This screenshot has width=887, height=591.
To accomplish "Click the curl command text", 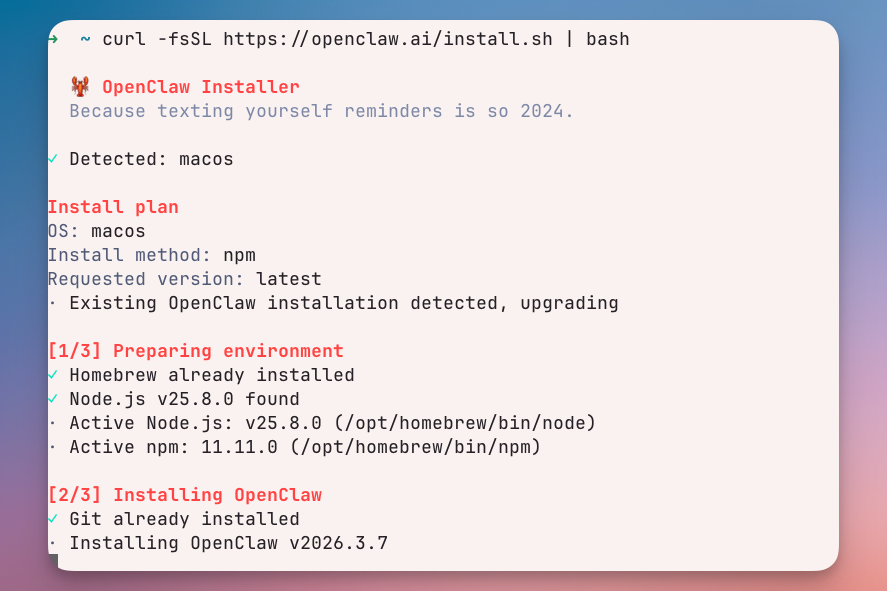I will click(x=124, y=39).
